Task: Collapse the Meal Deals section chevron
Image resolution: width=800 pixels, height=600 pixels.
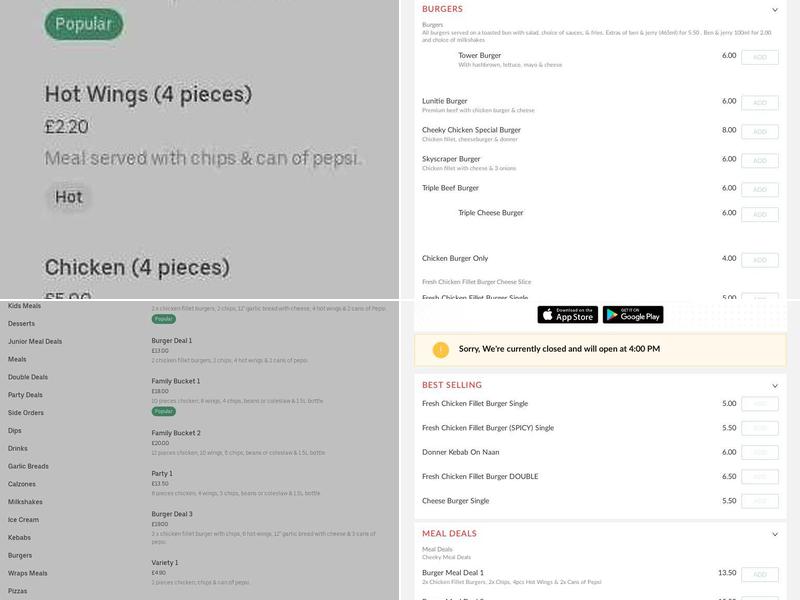Action: 775,534
